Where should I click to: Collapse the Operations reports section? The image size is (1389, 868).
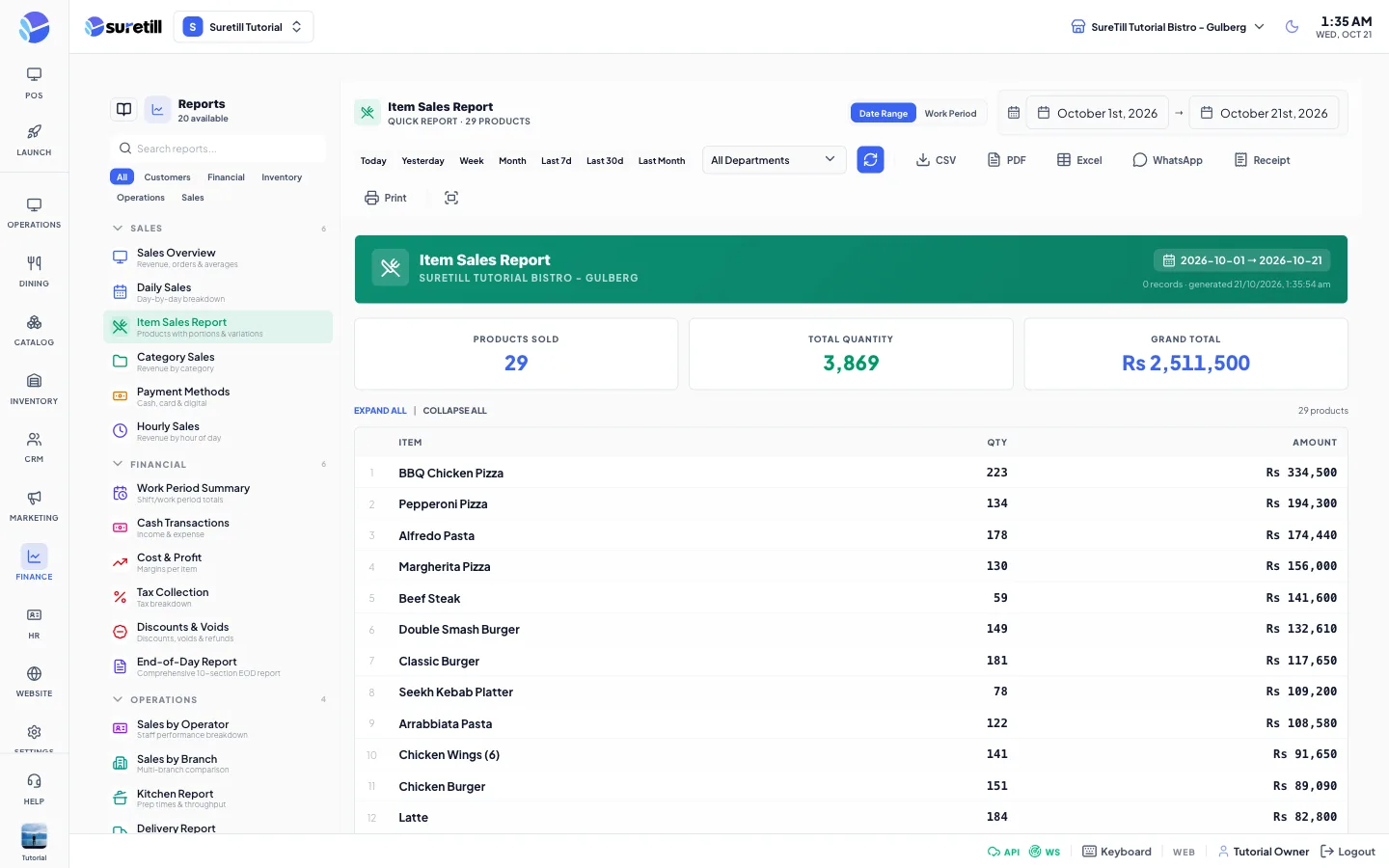(118, 699)
